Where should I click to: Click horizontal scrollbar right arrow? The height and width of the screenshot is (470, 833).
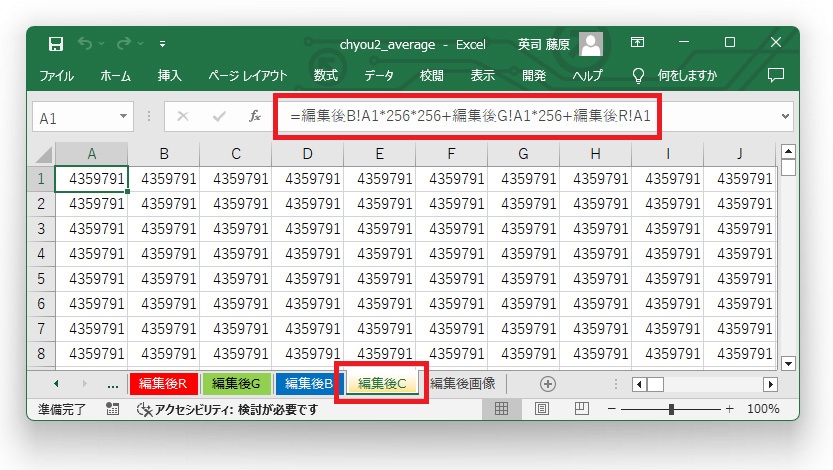tap(770, 384)
